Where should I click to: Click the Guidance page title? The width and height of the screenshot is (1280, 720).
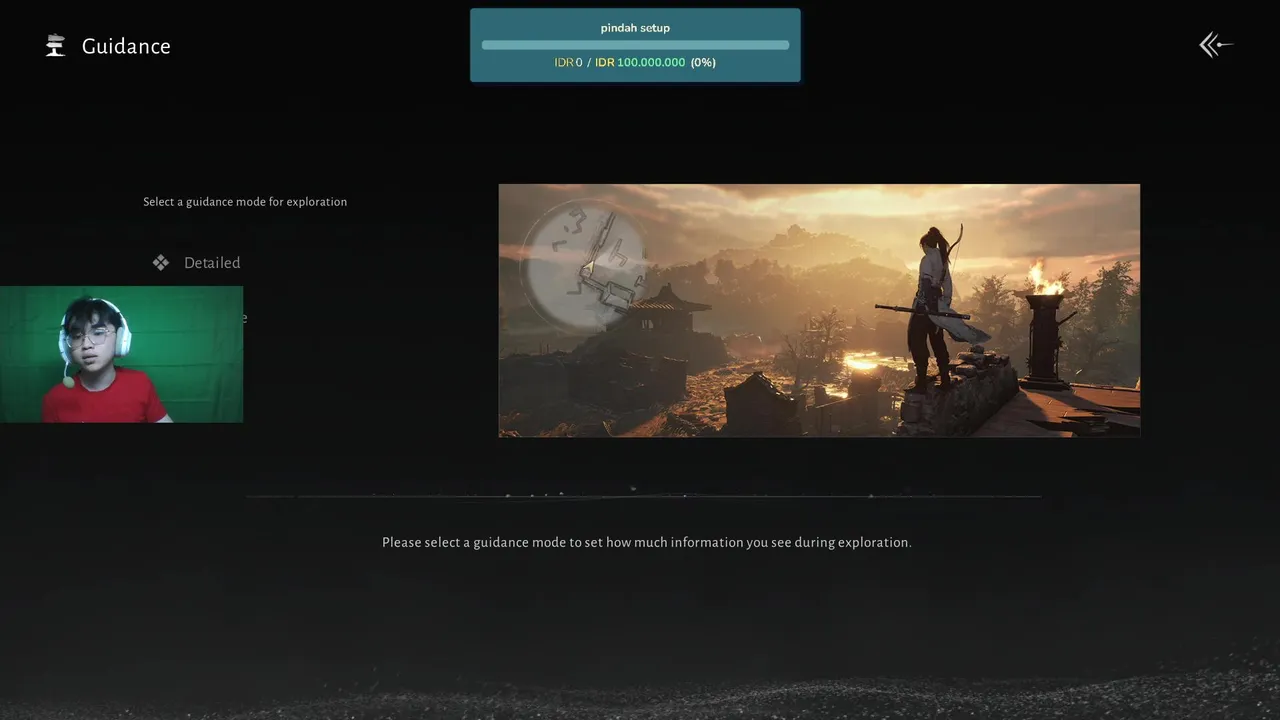tap(126, 46)
